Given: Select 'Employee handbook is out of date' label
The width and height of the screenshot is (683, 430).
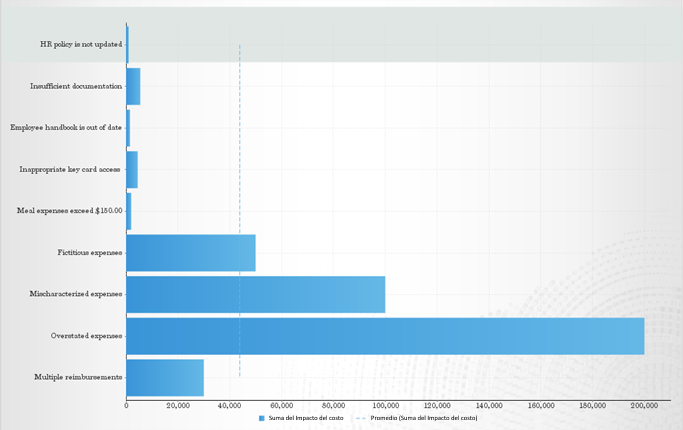Looking at the screenshot, I should pos(66,128).
